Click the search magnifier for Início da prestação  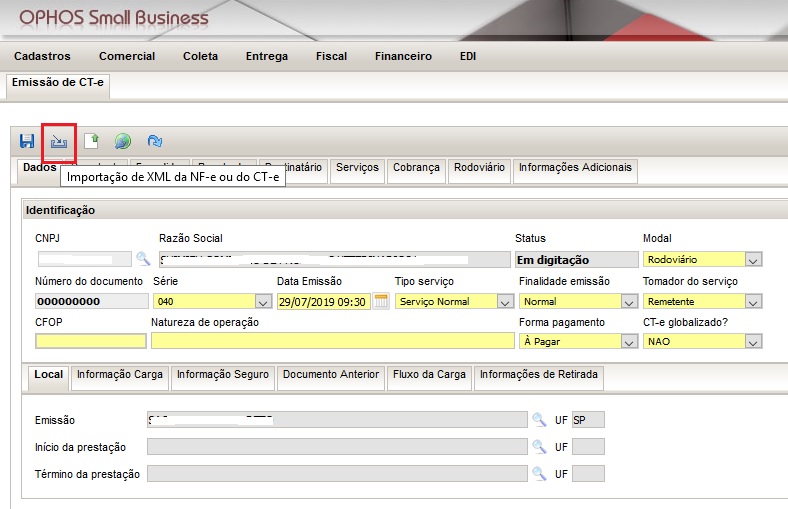(539, 446)
